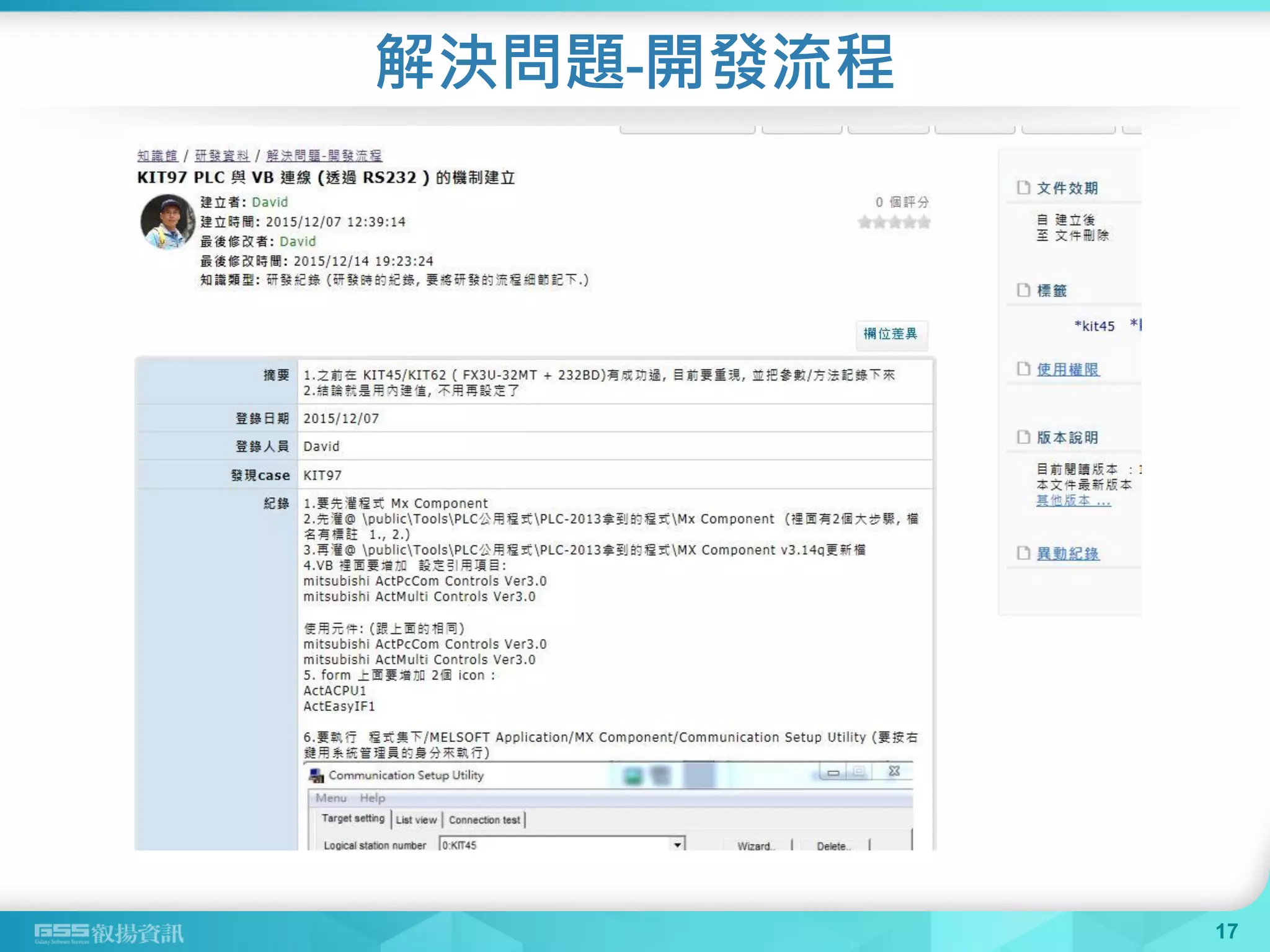Expand the Logical station number dropdown
The width and height of the screenshot is (1270, 952).
click(x=678, y=845)
